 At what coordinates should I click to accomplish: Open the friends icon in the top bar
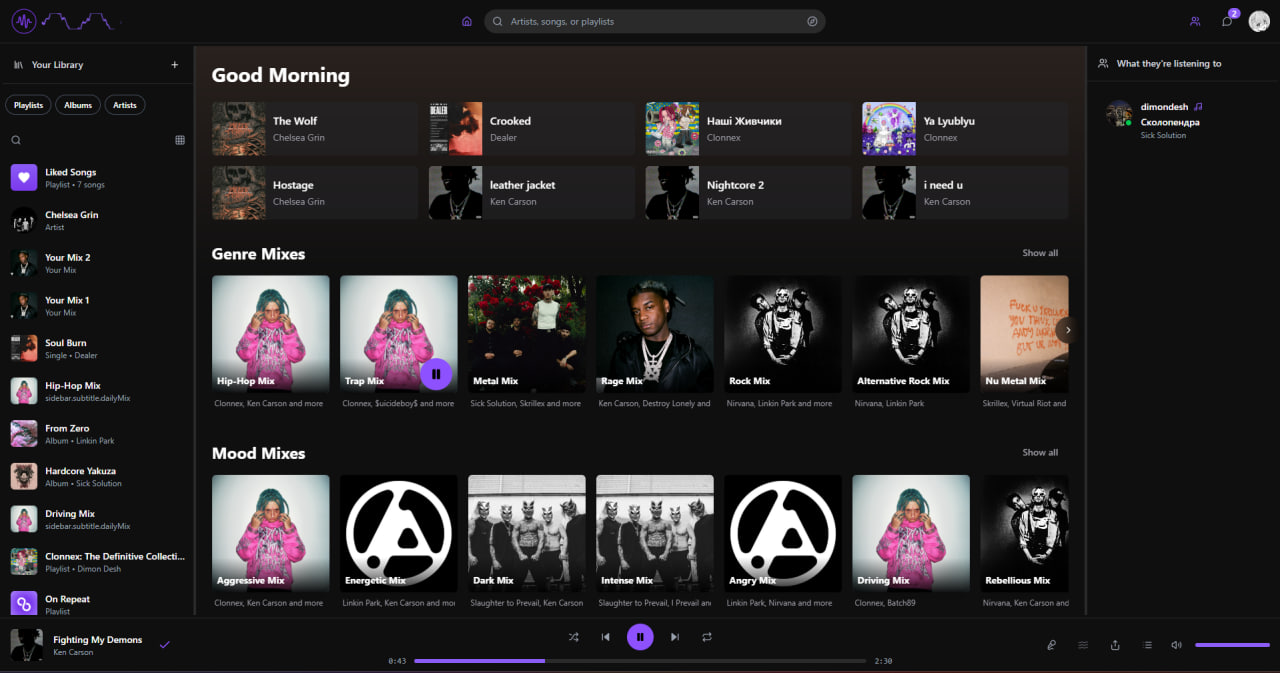pos(1195,21)
